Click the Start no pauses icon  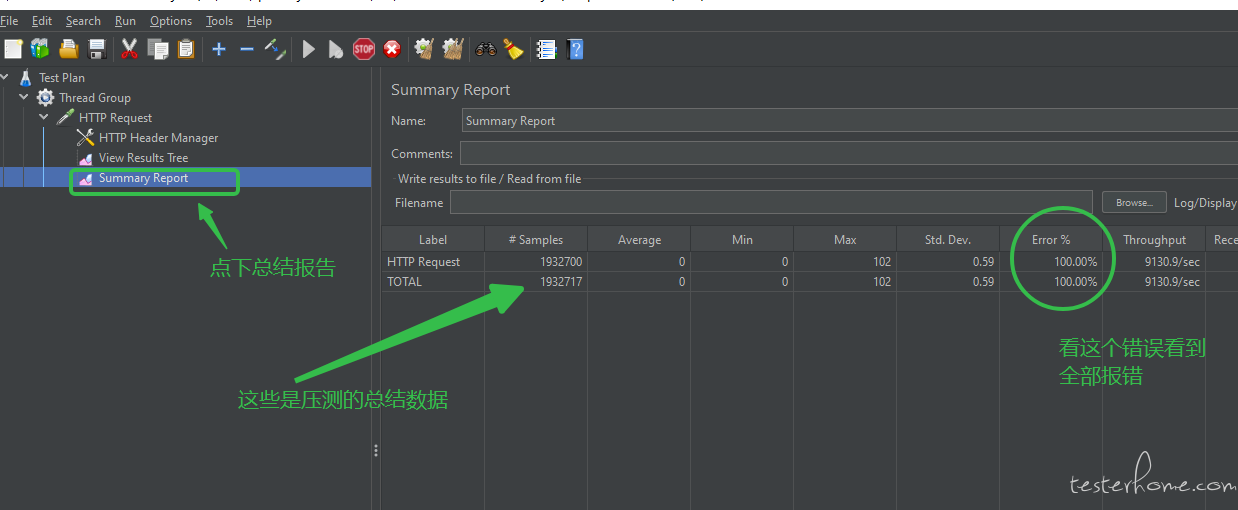tap(336, 48)
